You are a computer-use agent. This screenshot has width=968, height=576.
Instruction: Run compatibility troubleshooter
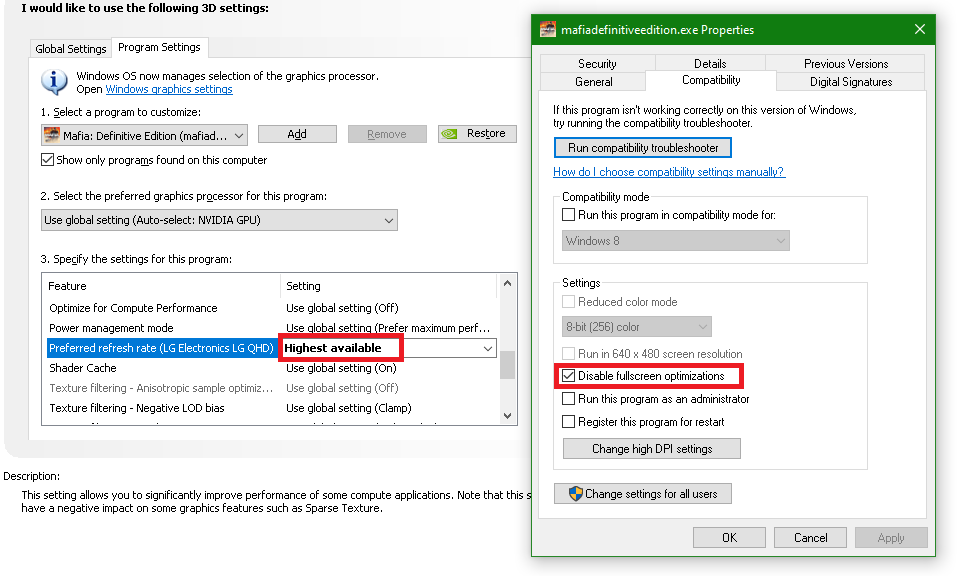(x=643, y=148)
